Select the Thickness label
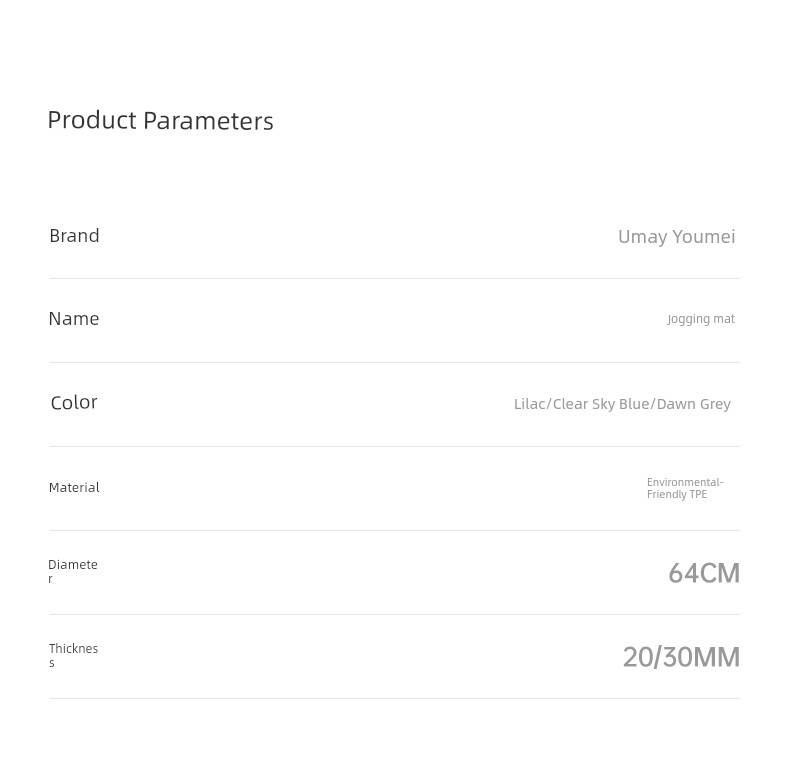This screenshot has height=783, width=790. pos(74,656)
